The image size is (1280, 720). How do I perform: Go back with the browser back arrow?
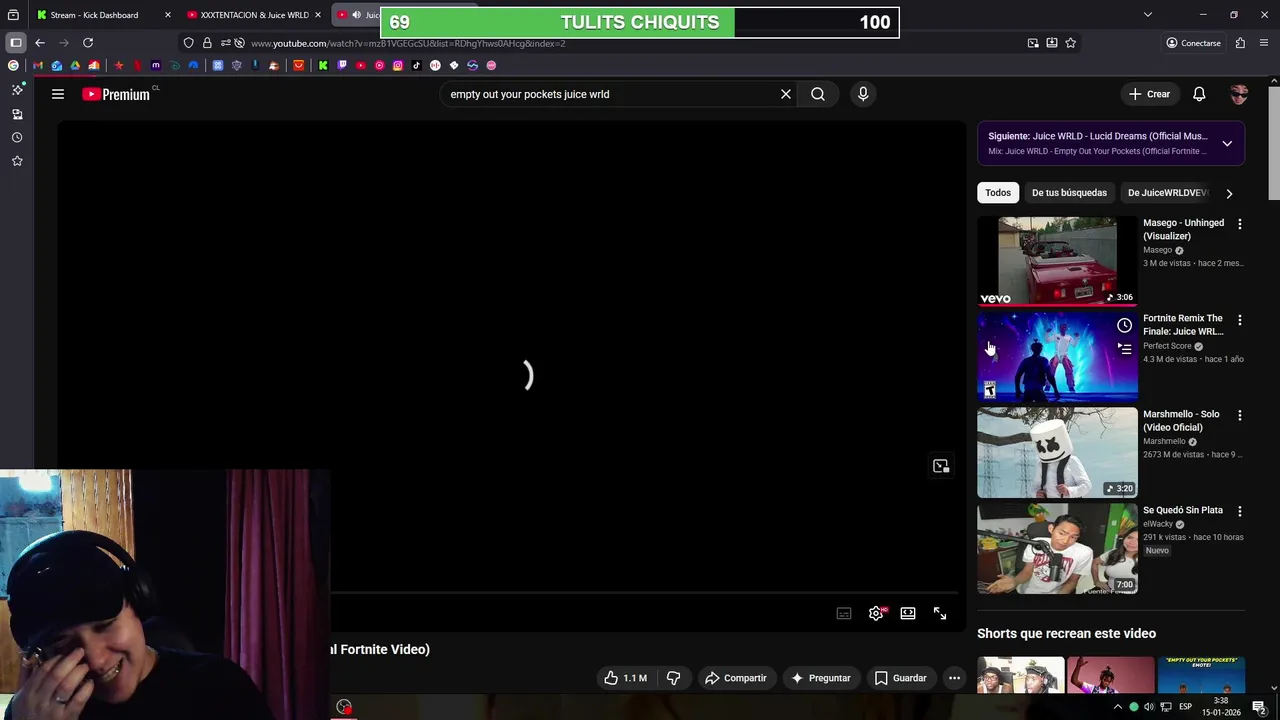[x=40, y=43]
